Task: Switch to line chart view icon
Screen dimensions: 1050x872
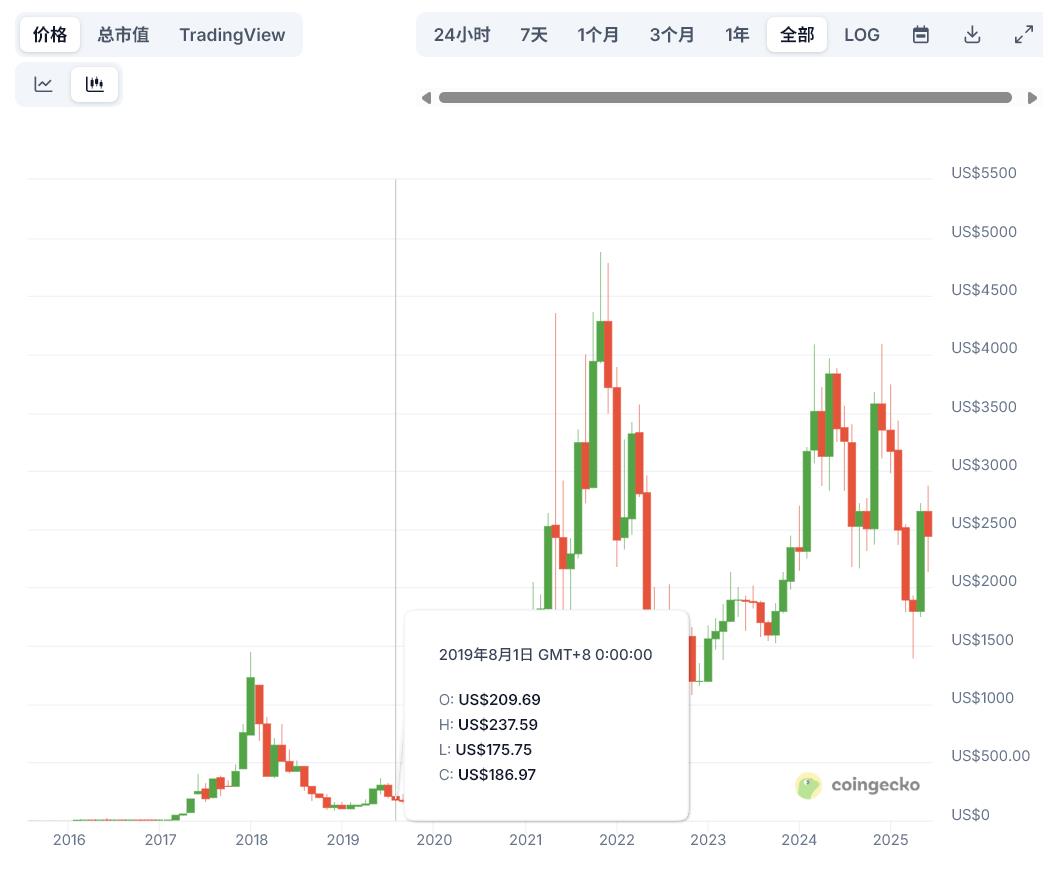Action: [x=44, y=84]
